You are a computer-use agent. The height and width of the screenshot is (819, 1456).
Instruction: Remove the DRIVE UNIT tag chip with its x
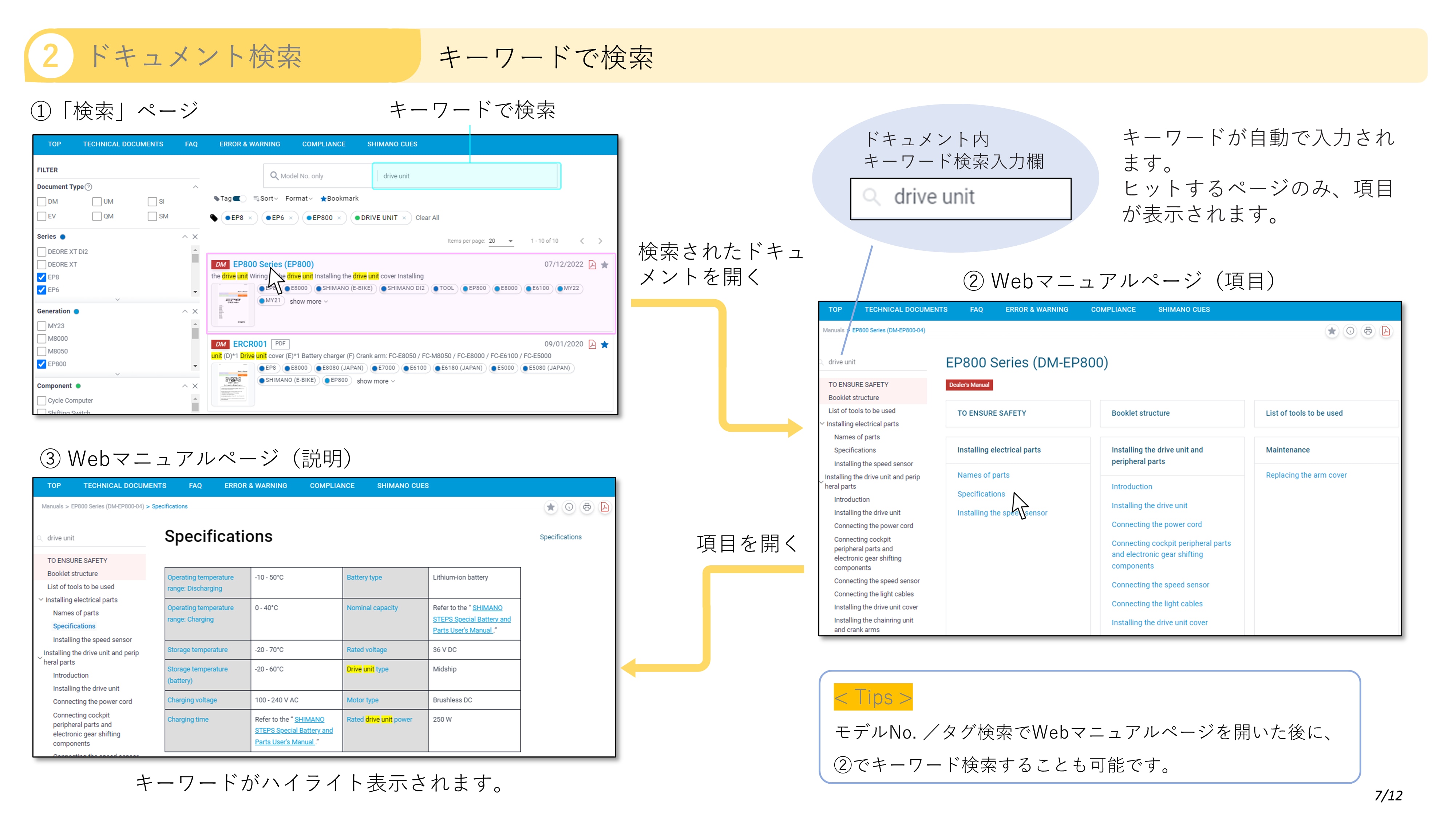pos(404,218)
